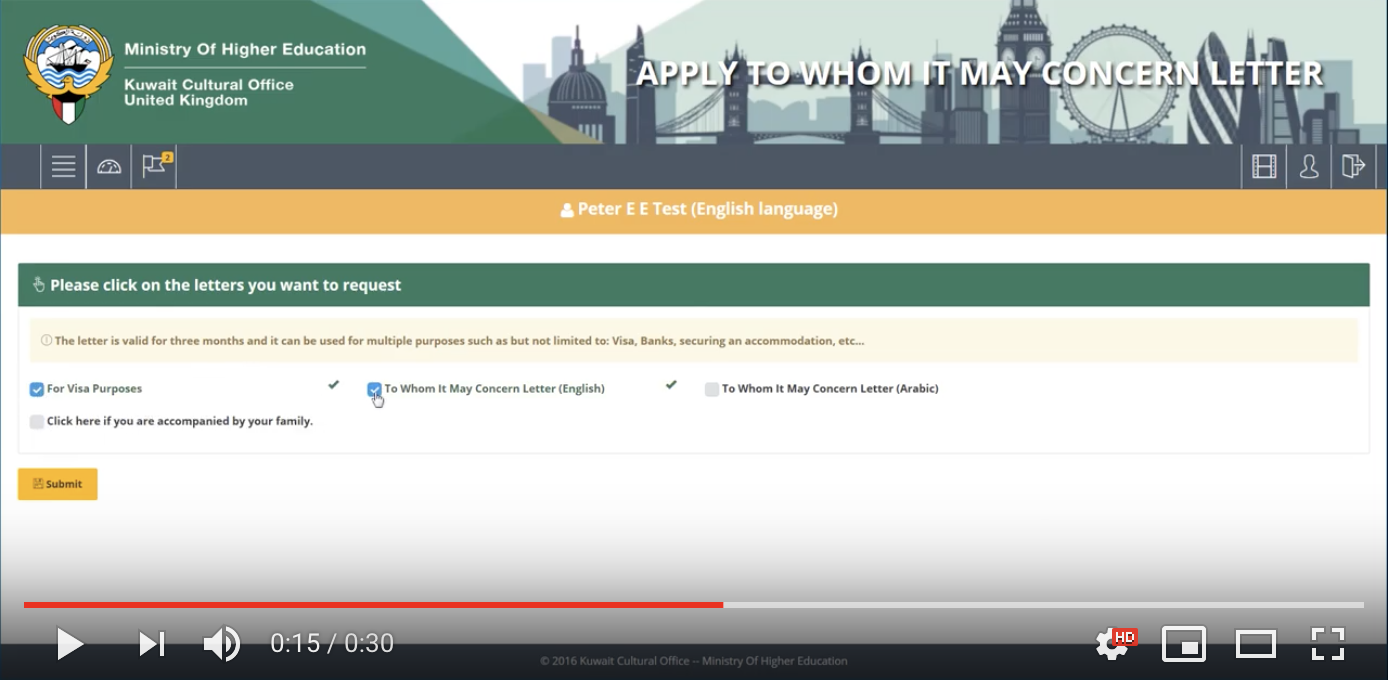
Task: Uncheck To Whom It May Concern Letter (English)
Action: pyautogui.click(x=374, y=389)
